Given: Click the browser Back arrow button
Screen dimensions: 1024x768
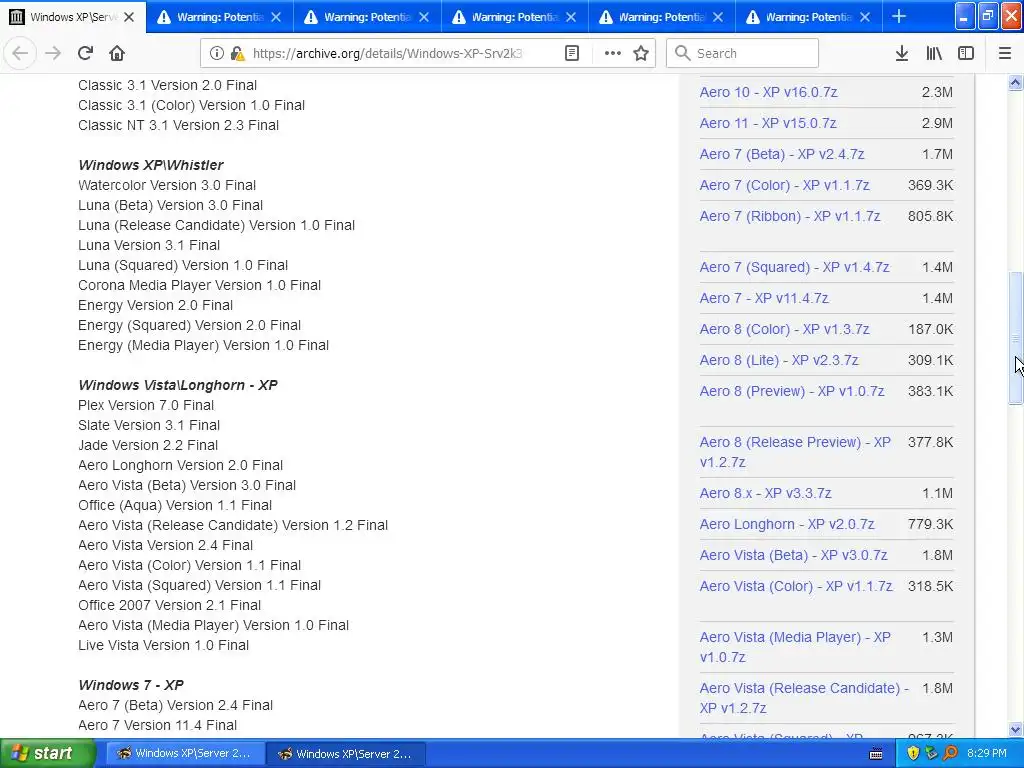Looking at the screenshot, I should [20, 53].
